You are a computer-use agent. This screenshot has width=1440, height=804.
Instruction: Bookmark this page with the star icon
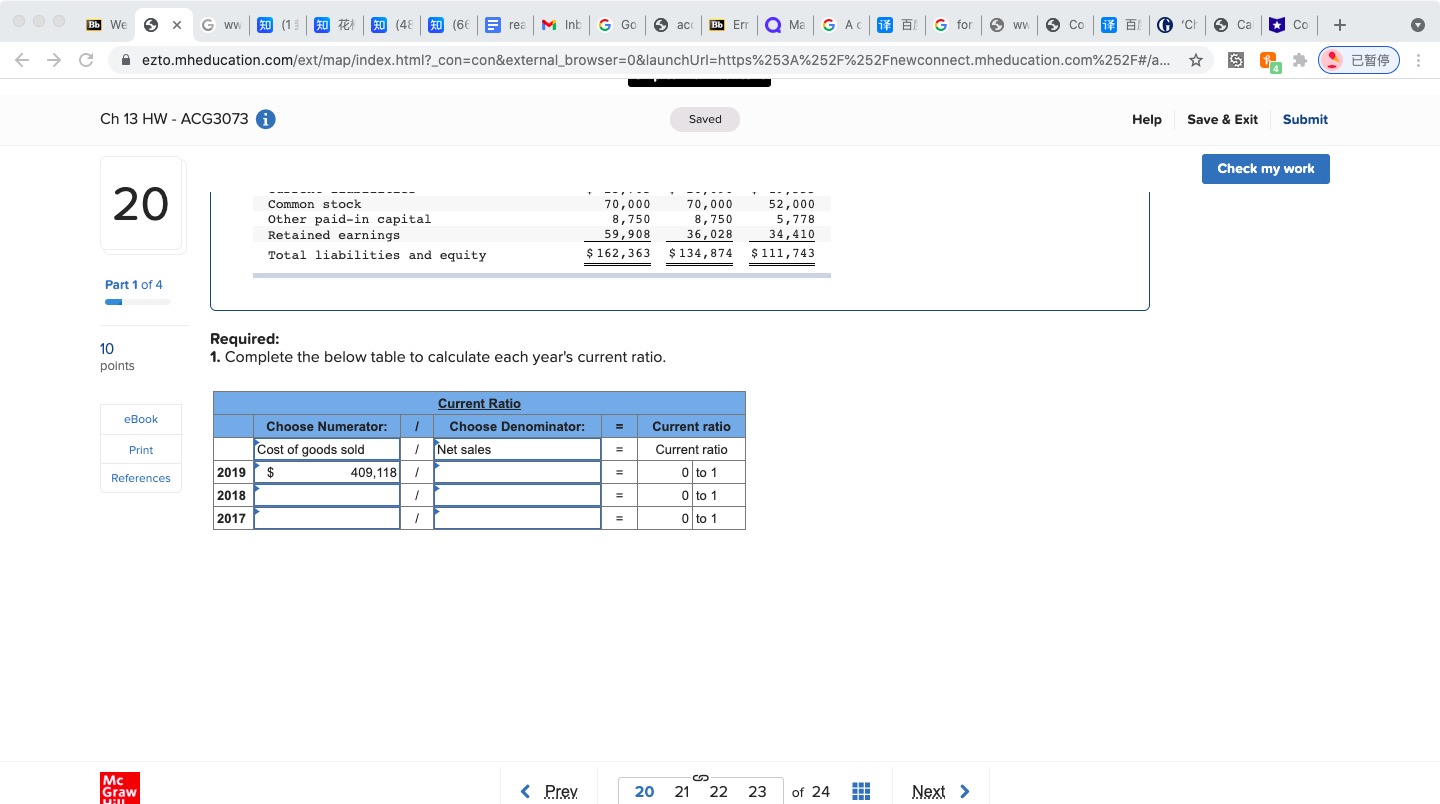pyautogui.click(x=1196, y=60)
